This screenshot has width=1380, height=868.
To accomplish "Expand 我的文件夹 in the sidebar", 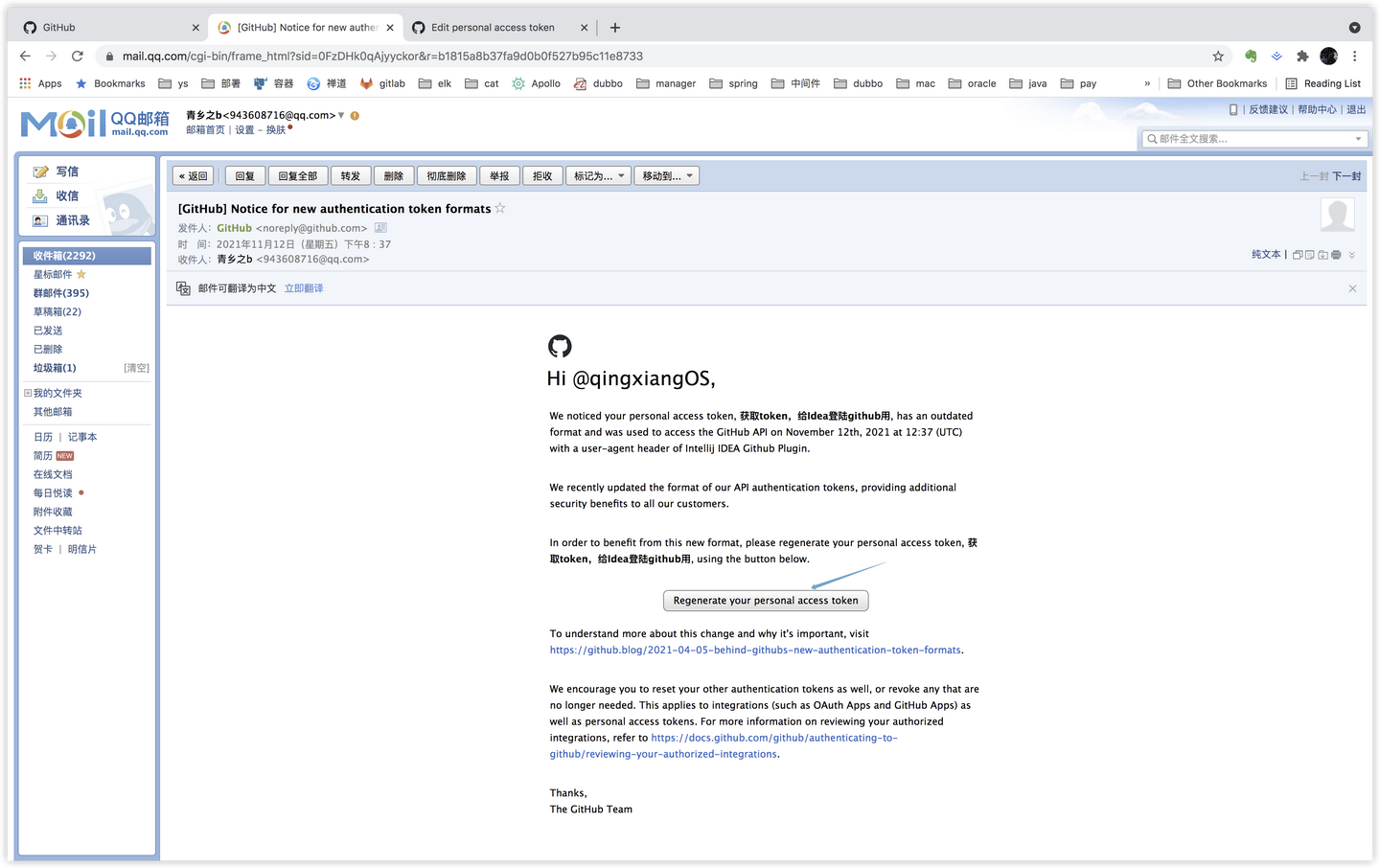I will (27, 392).
